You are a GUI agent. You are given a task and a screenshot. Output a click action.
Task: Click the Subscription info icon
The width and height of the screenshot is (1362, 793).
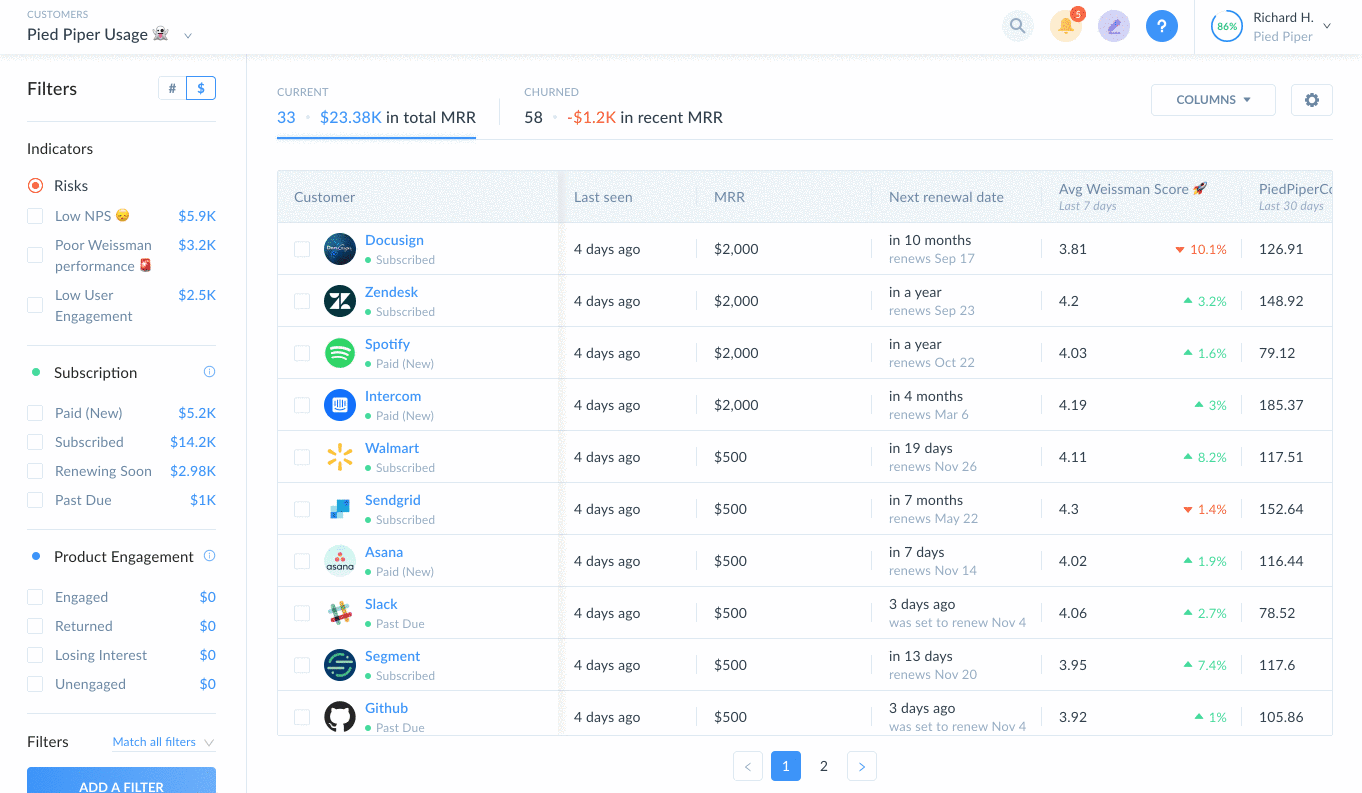[209, 371]
